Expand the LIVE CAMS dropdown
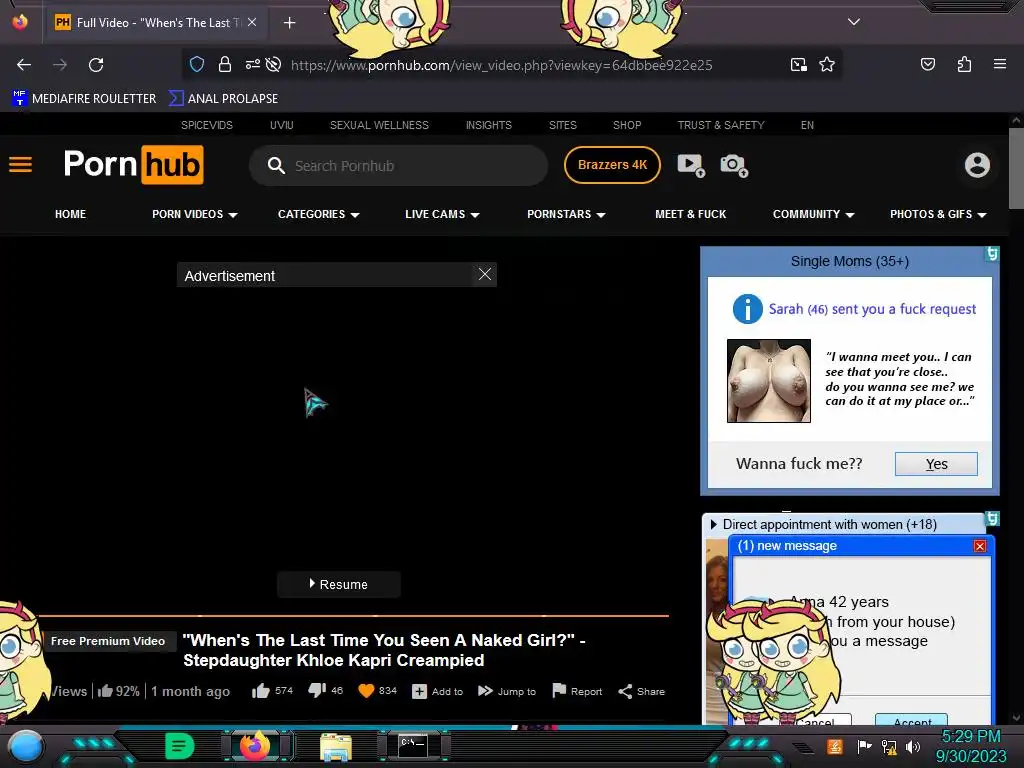This screenshot has width=1024, height=768. pos(442,214)
